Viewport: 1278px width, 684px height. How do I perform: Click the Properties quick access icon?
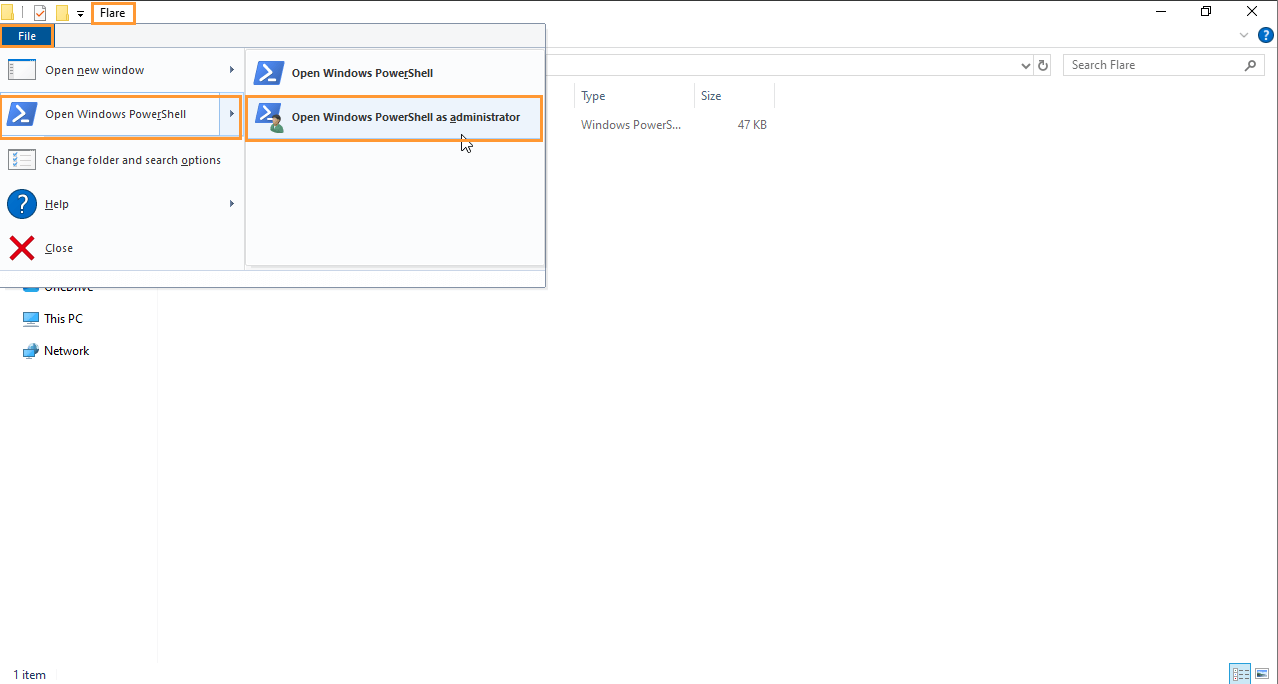[x=40, y=13]
